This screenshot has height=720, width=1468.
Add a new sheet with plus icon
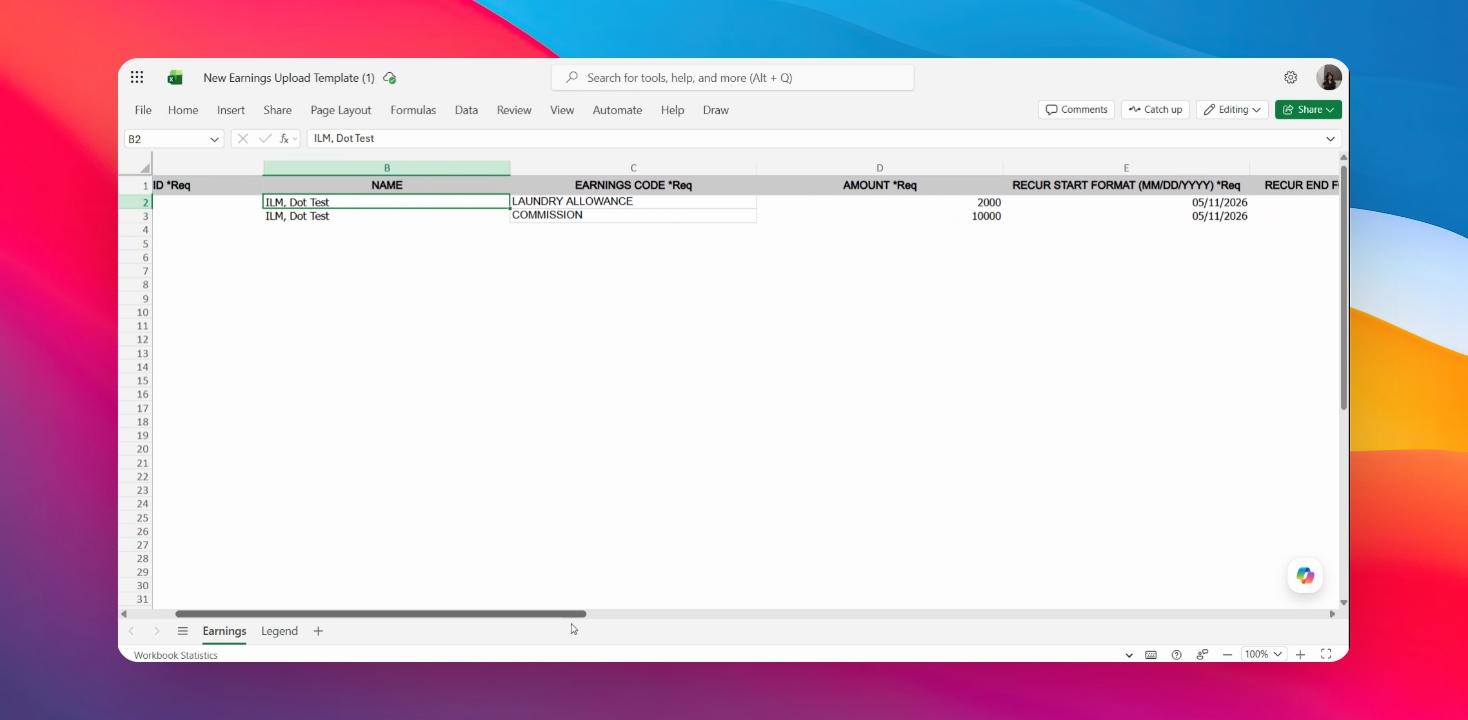[x=318, y=631]
